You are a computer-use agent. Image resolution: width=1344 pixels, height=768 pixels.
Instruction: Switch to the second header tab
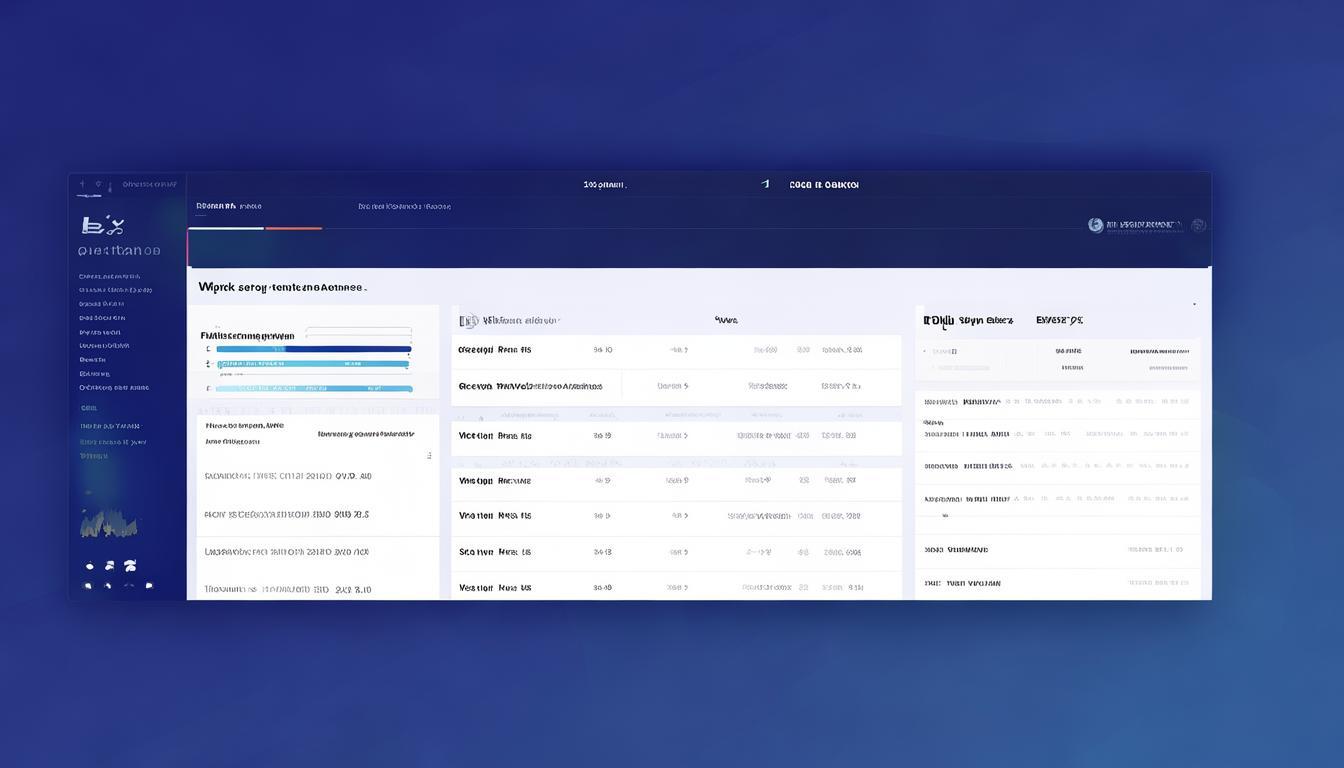[x=404, y=207]
